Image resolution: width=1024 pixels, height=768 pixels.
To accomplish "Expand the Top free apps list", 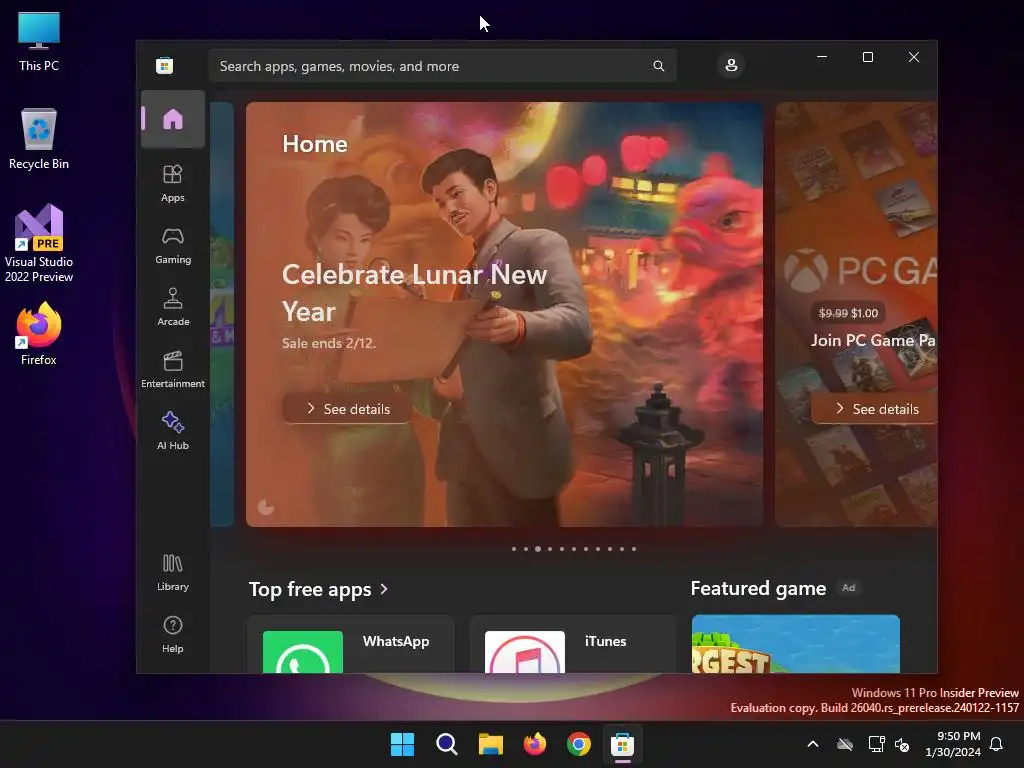I will point(319,589).
